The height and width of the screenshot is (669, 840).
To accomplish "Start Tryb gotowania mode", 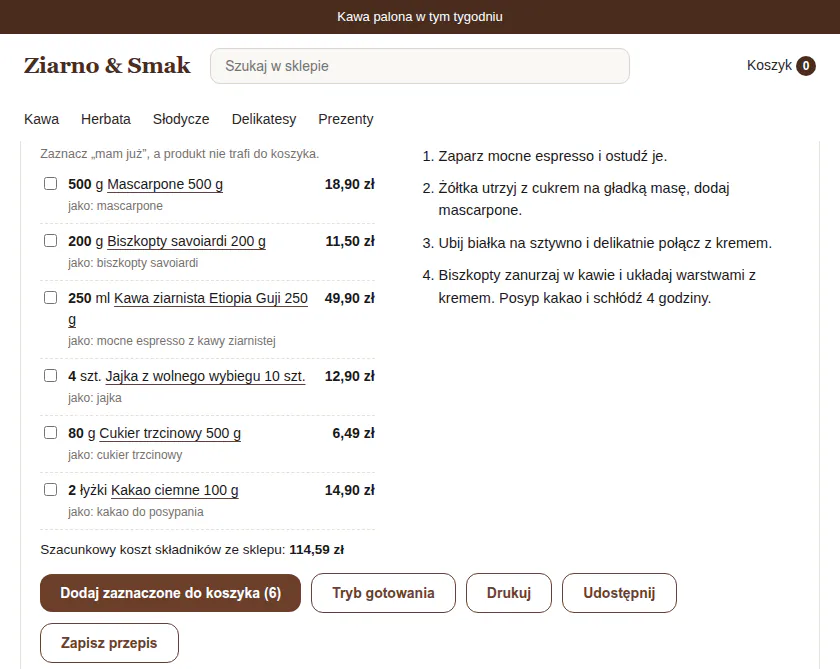I will tap(383, 593).
